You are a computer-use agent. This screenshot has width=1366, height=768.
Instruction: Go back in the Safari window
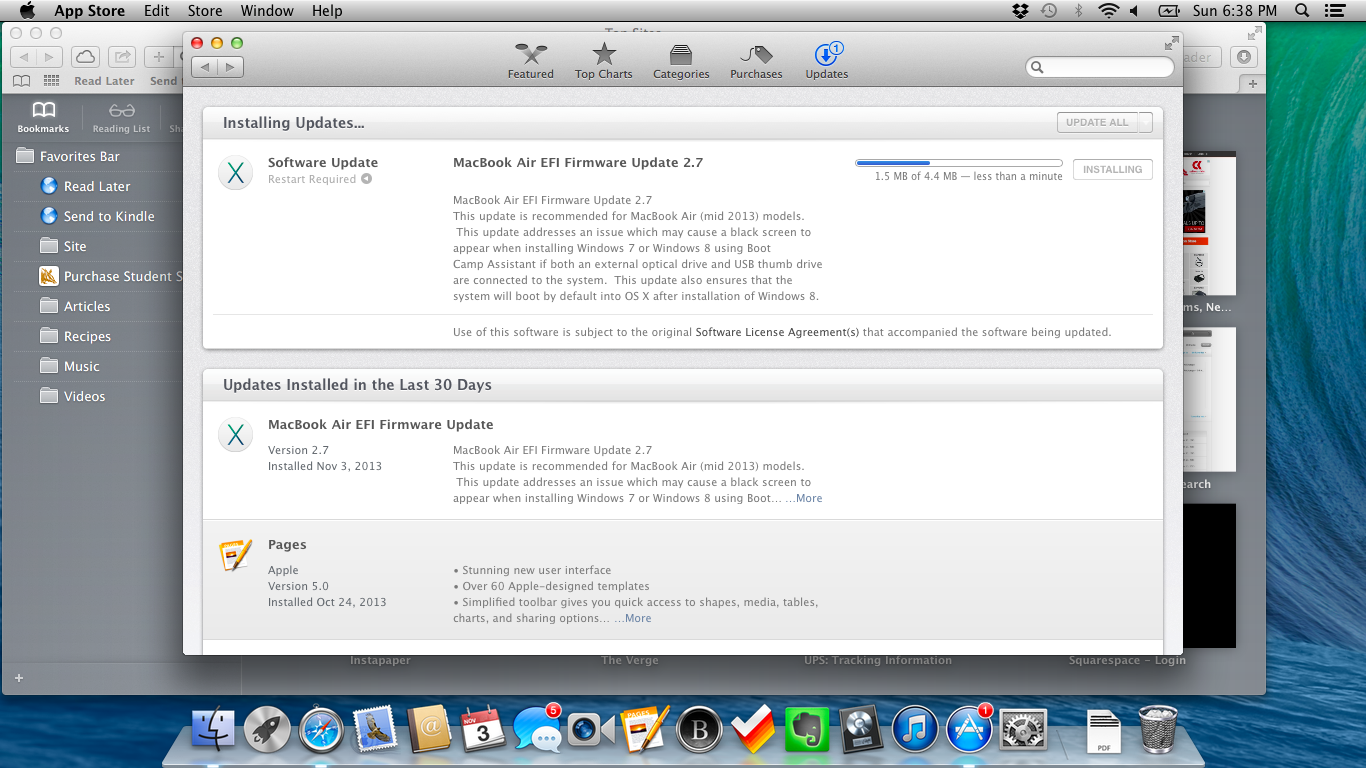pos(24,57)
